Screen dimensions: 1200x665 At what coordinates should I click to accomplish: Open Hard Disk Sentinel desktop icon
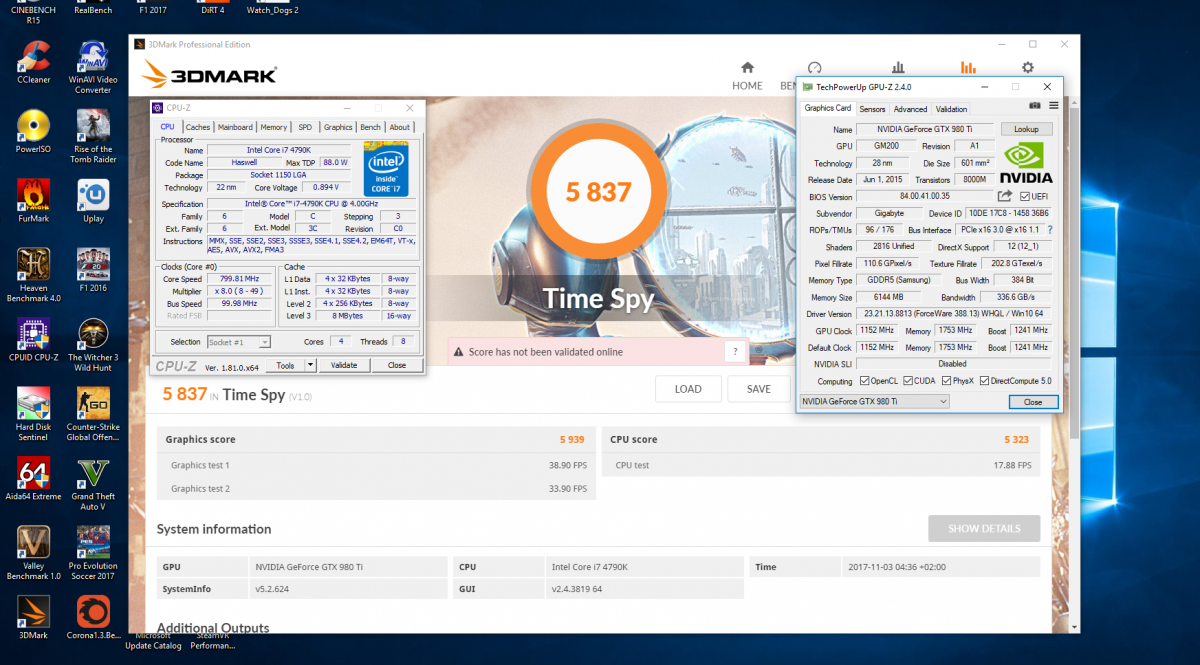(34, 414)
